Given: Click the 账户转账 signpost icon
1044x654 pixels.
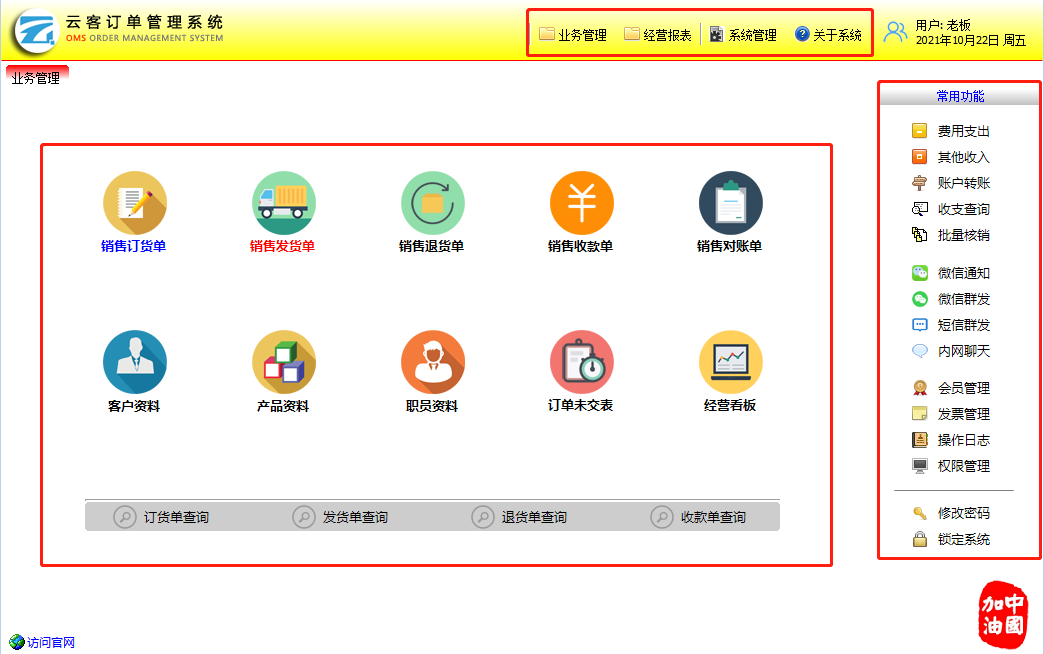Looking at the screenshot, I should point(919,182).
